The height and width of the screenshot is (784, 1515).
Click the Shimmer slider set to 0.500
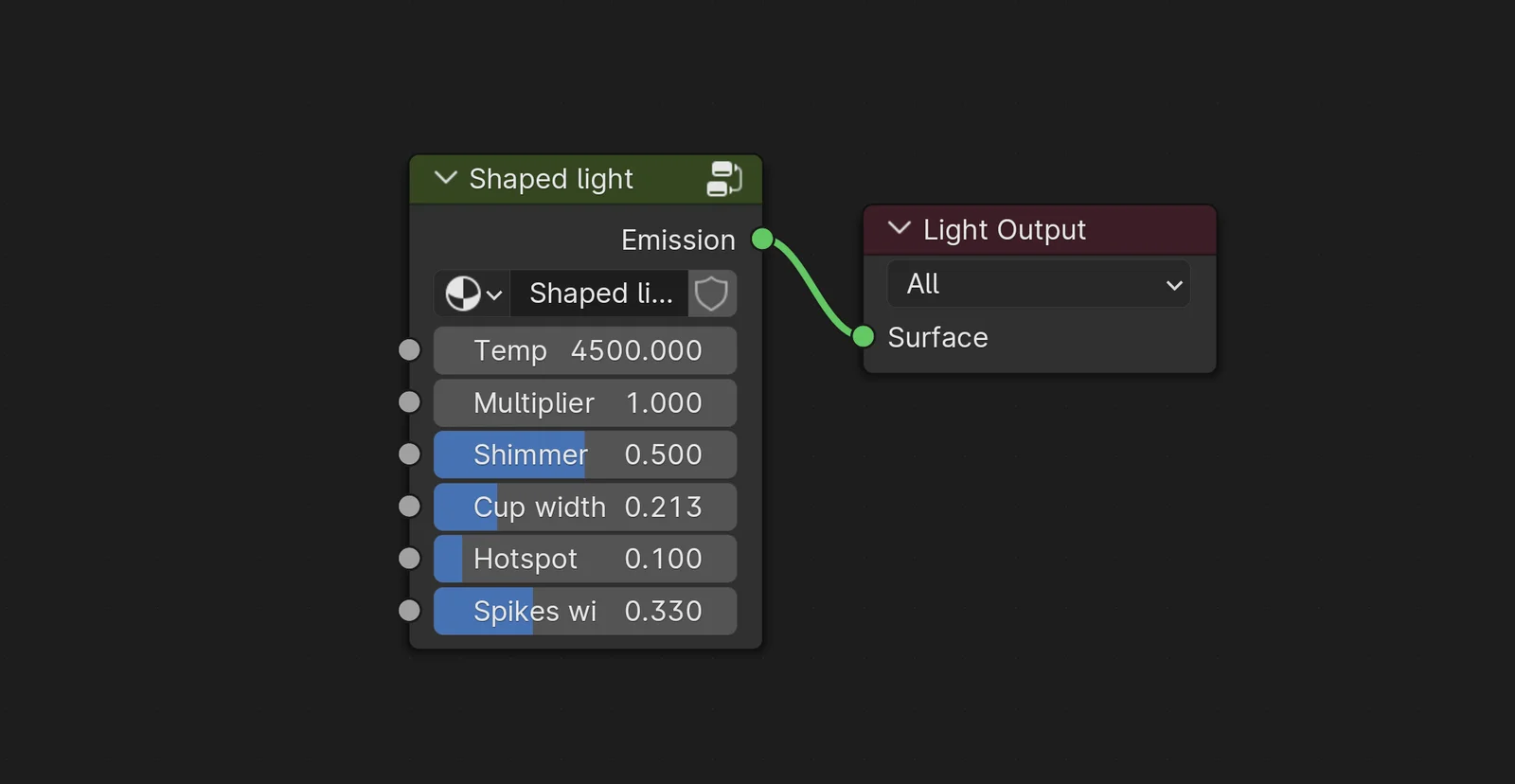pyautogui.click(x=584, y=454)
